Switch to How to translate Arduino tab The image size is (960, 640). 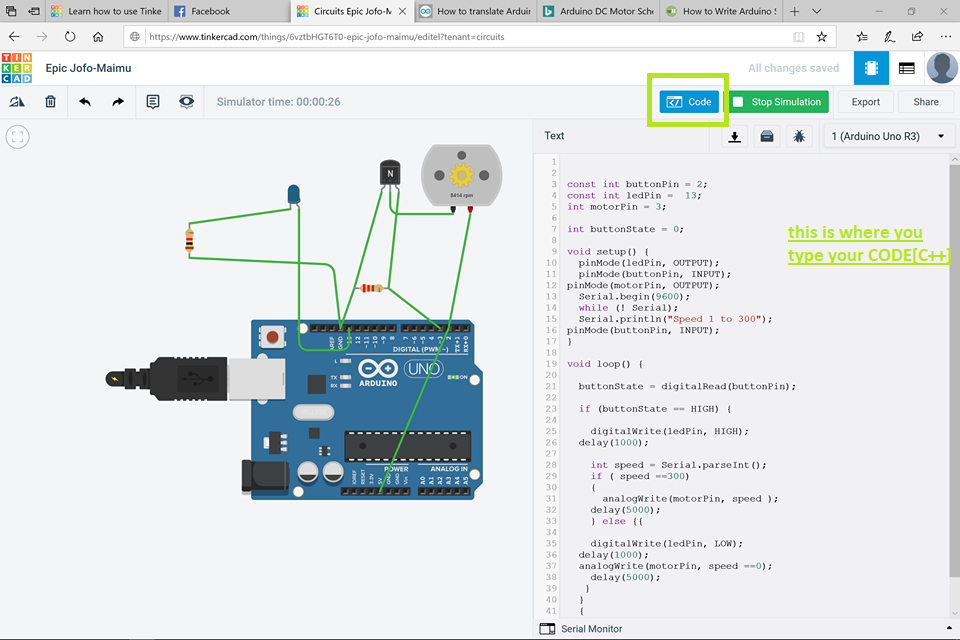point(476,11)
